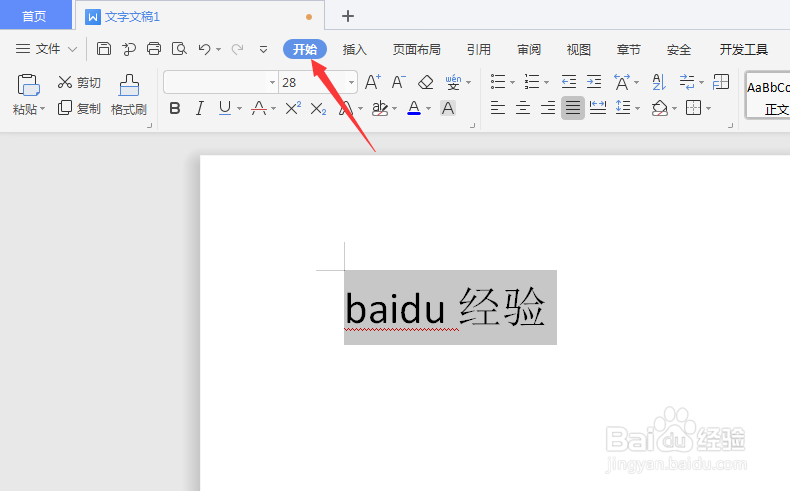Open Print Preview icon
Viewport: 790px width, 491px height.
[x=179, y=49]
